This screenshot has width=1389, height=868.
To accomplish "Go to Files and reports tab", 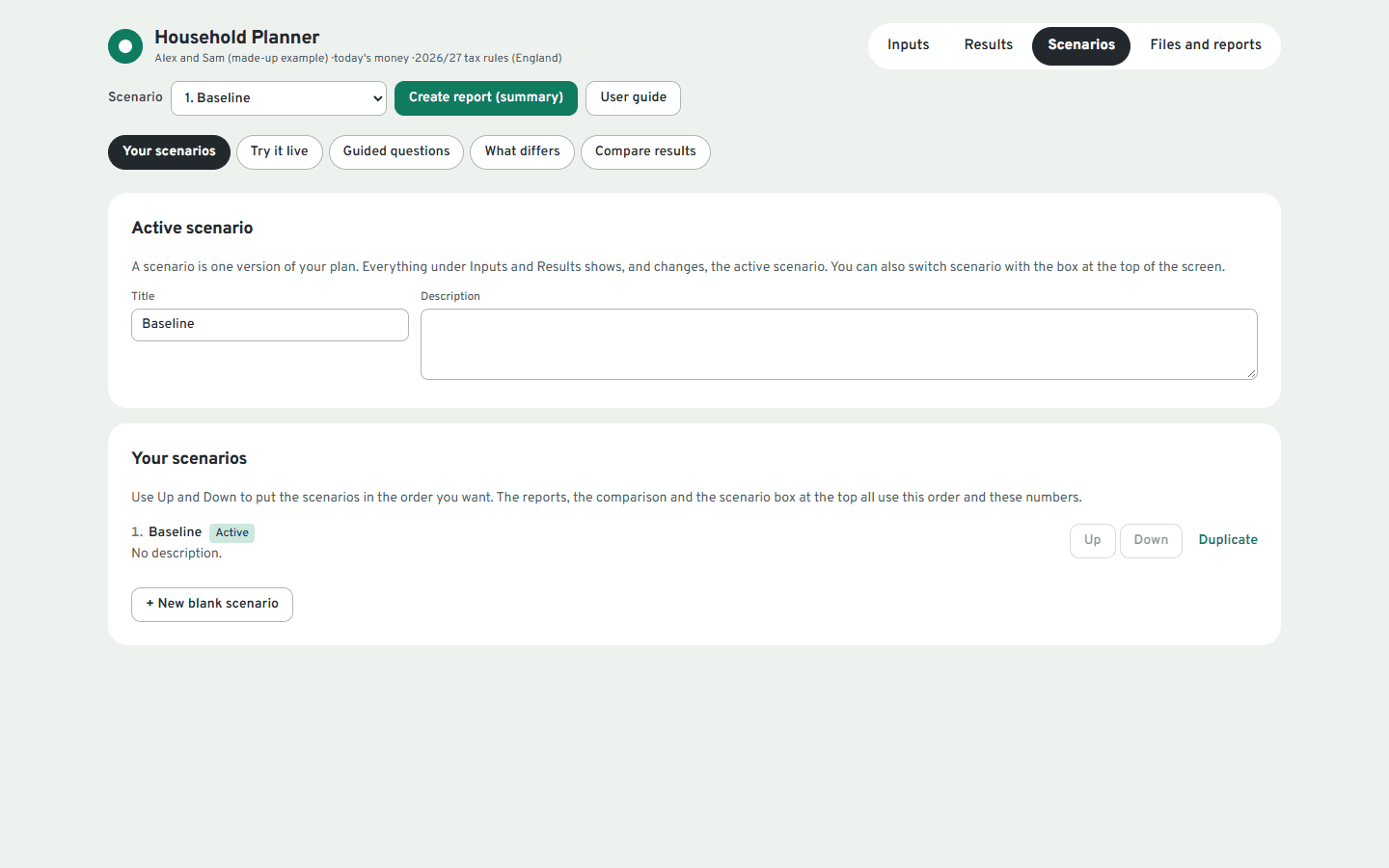I will (x=1206, y=45).
